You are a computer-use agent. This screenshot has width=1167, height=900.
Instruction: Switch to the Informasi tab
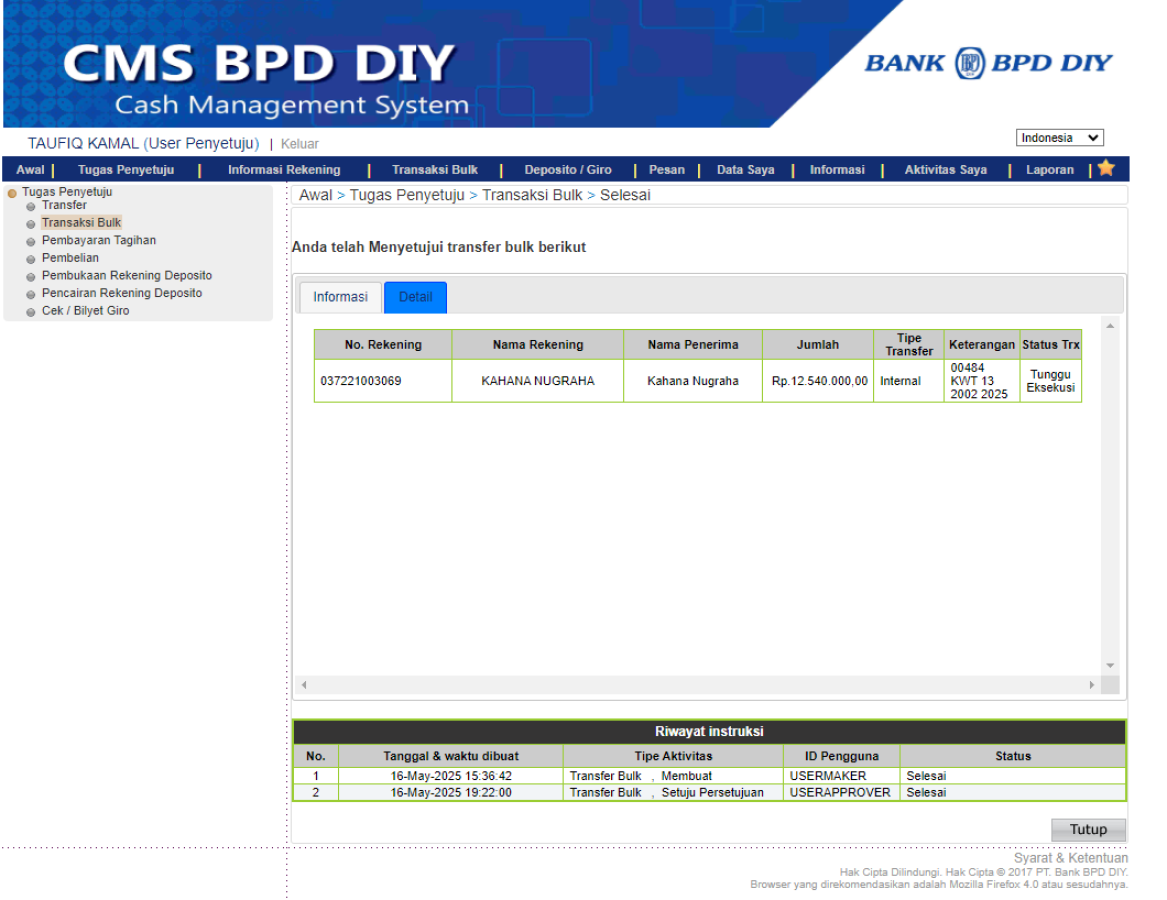click(x=340, y=297)
